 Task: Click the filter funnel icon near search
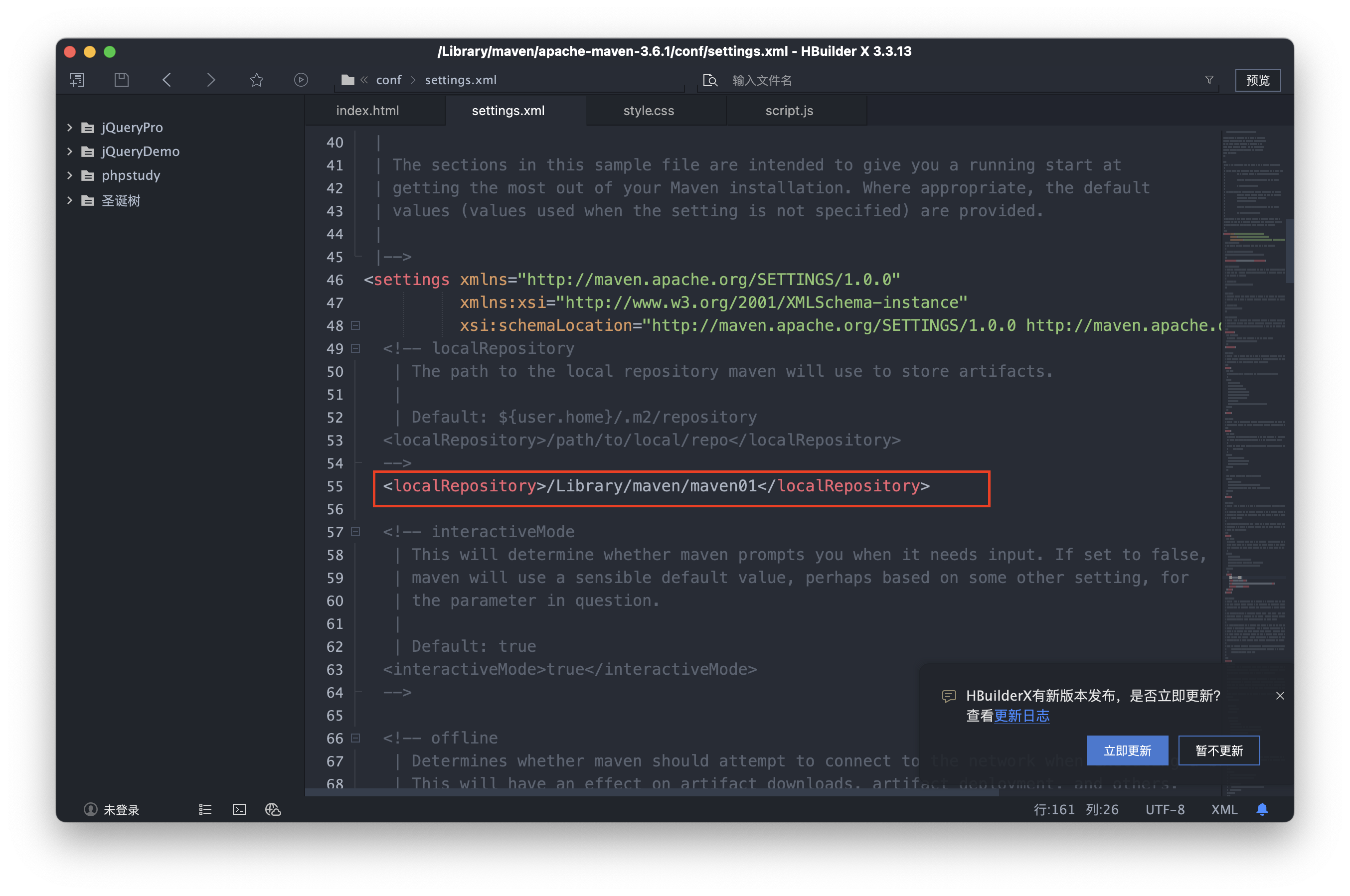(1209, 80)
